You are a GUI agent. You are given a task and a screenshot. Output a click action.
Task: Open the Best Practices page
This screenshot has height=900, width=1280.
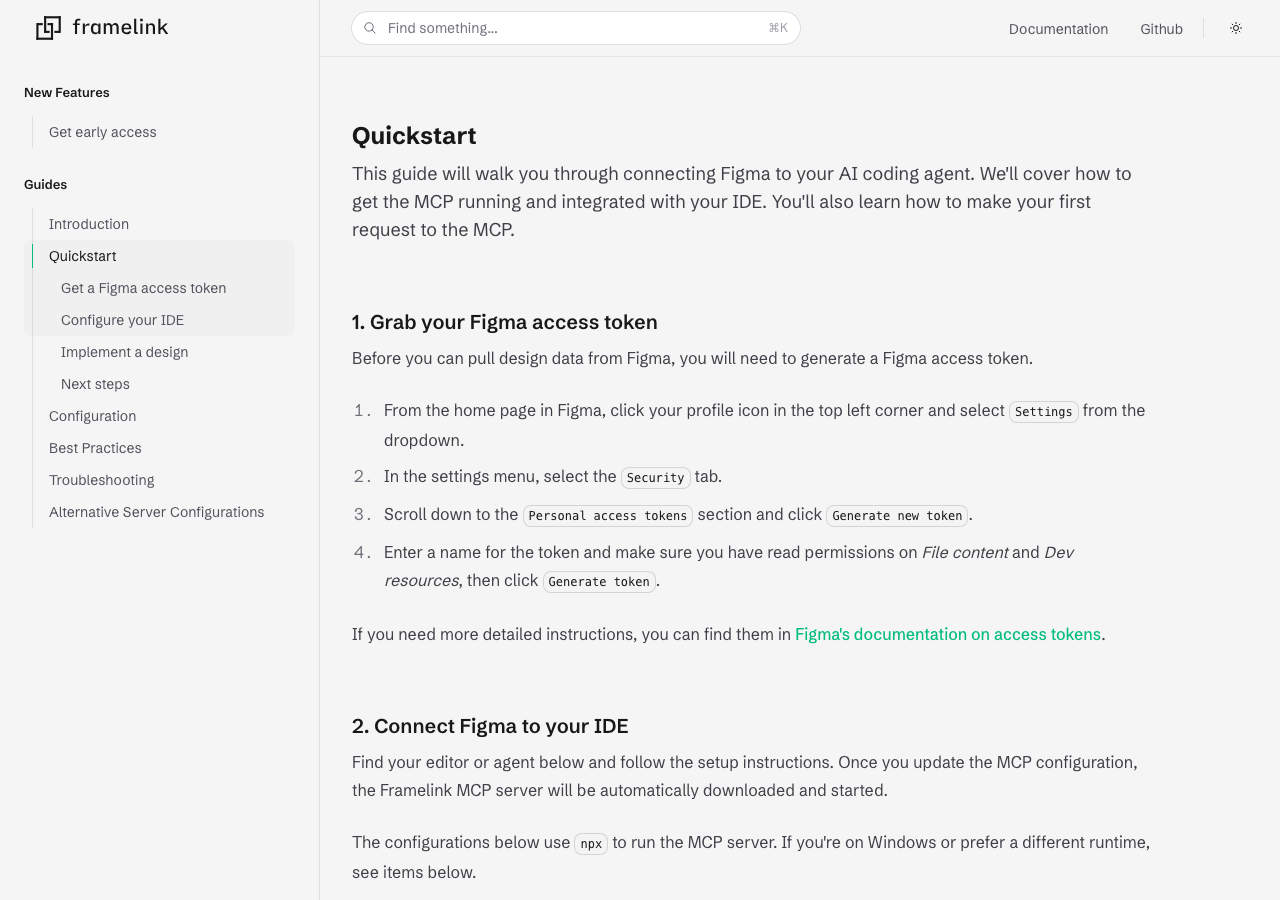click(95, 448)
